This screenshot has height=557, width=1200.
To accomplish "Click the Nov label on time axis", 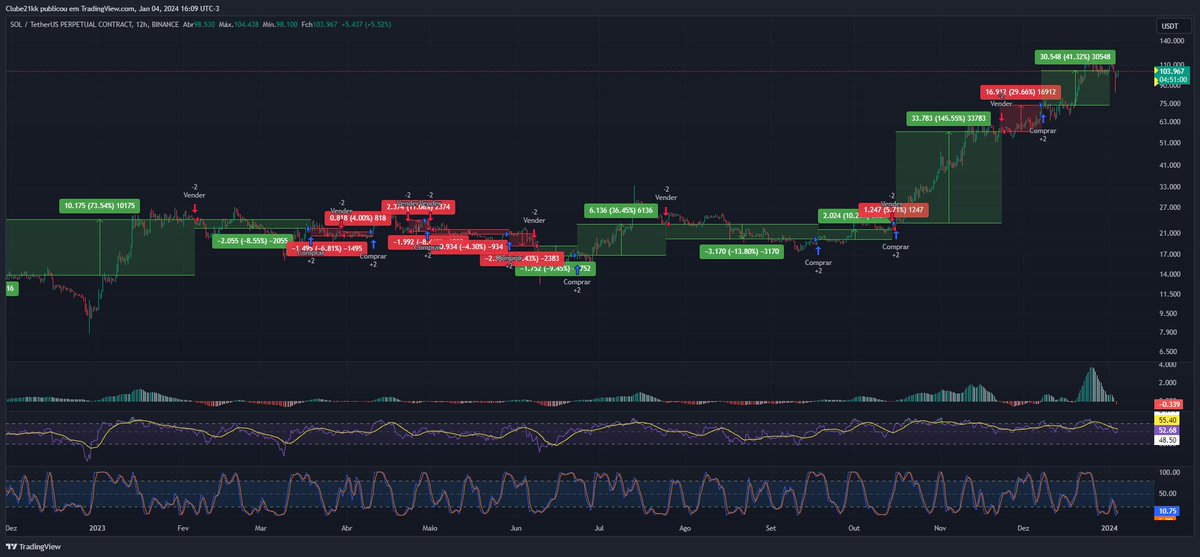I will click(941, 526).
